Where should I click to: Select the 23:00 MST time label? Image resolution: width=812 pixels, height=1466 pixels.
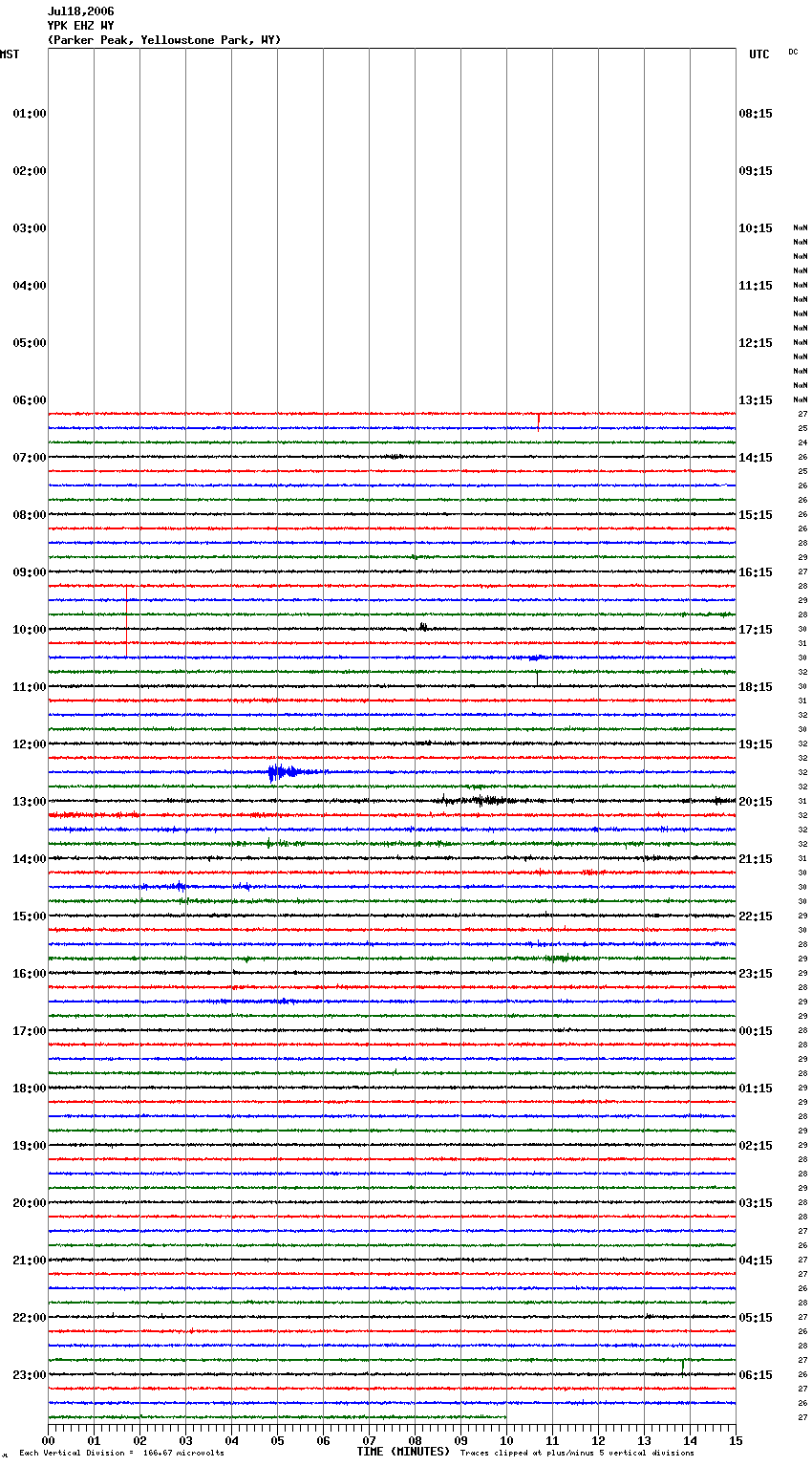tap(30, 1375)
